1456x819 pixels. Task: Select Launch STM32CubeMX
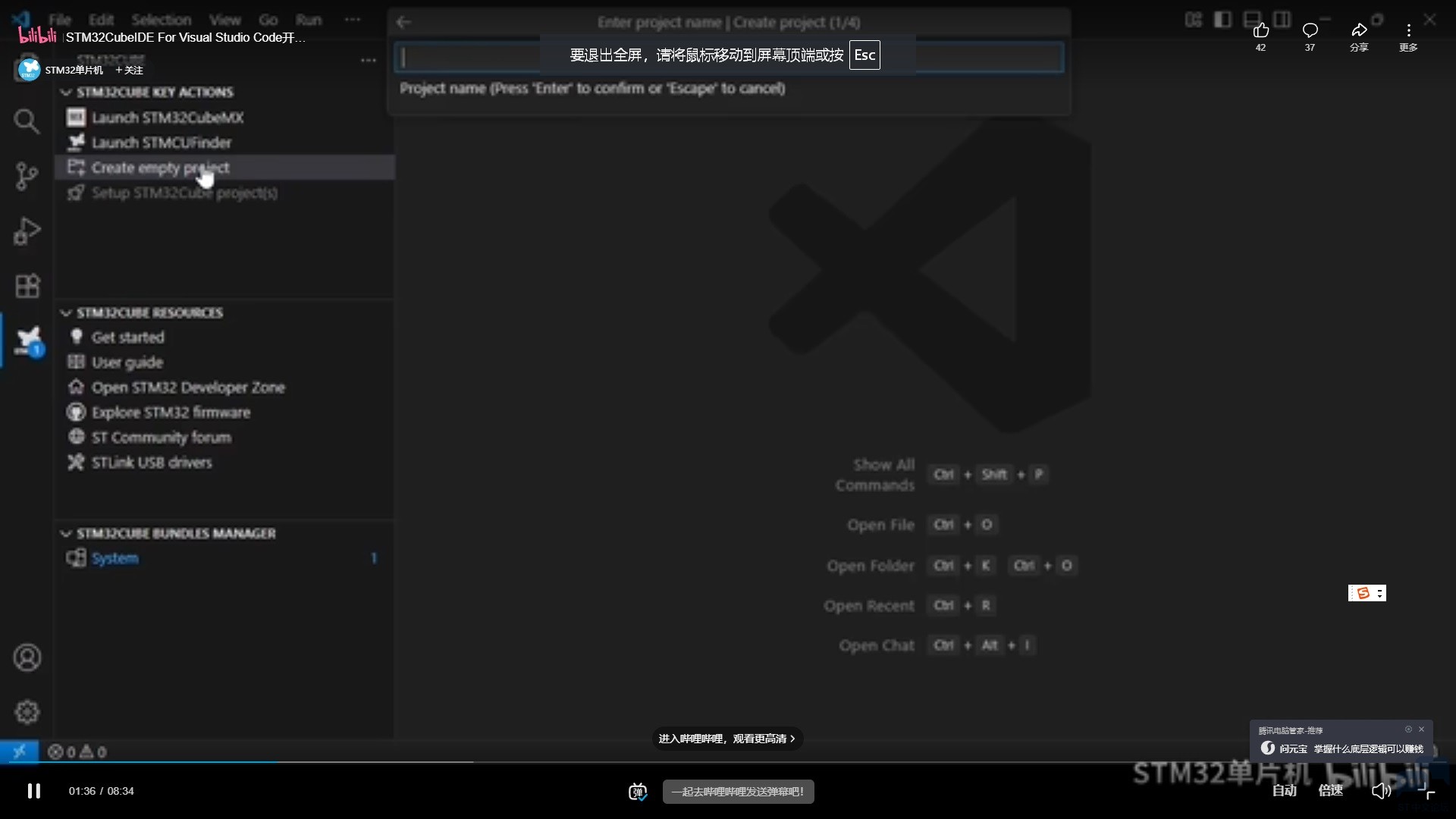pyautogui.click(x=225, y=118)
